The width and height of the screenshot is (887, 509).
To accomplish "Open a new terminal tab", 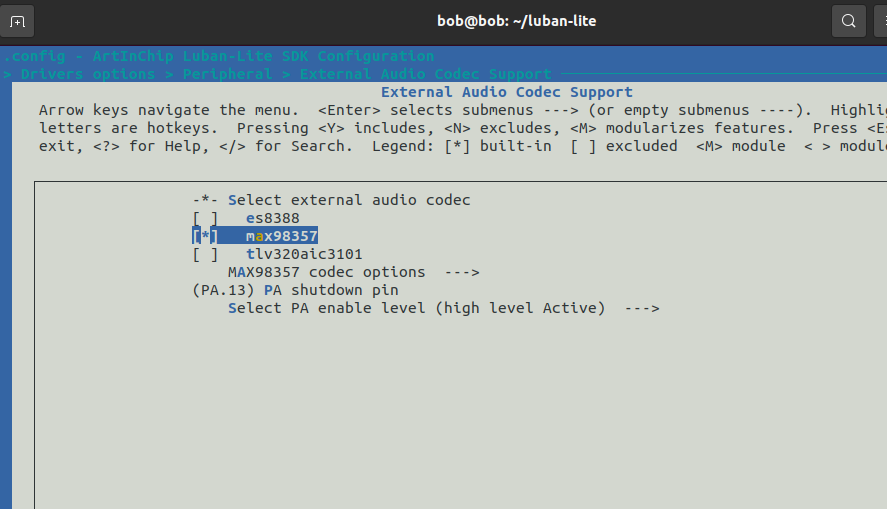I will [x=17, y=21].
